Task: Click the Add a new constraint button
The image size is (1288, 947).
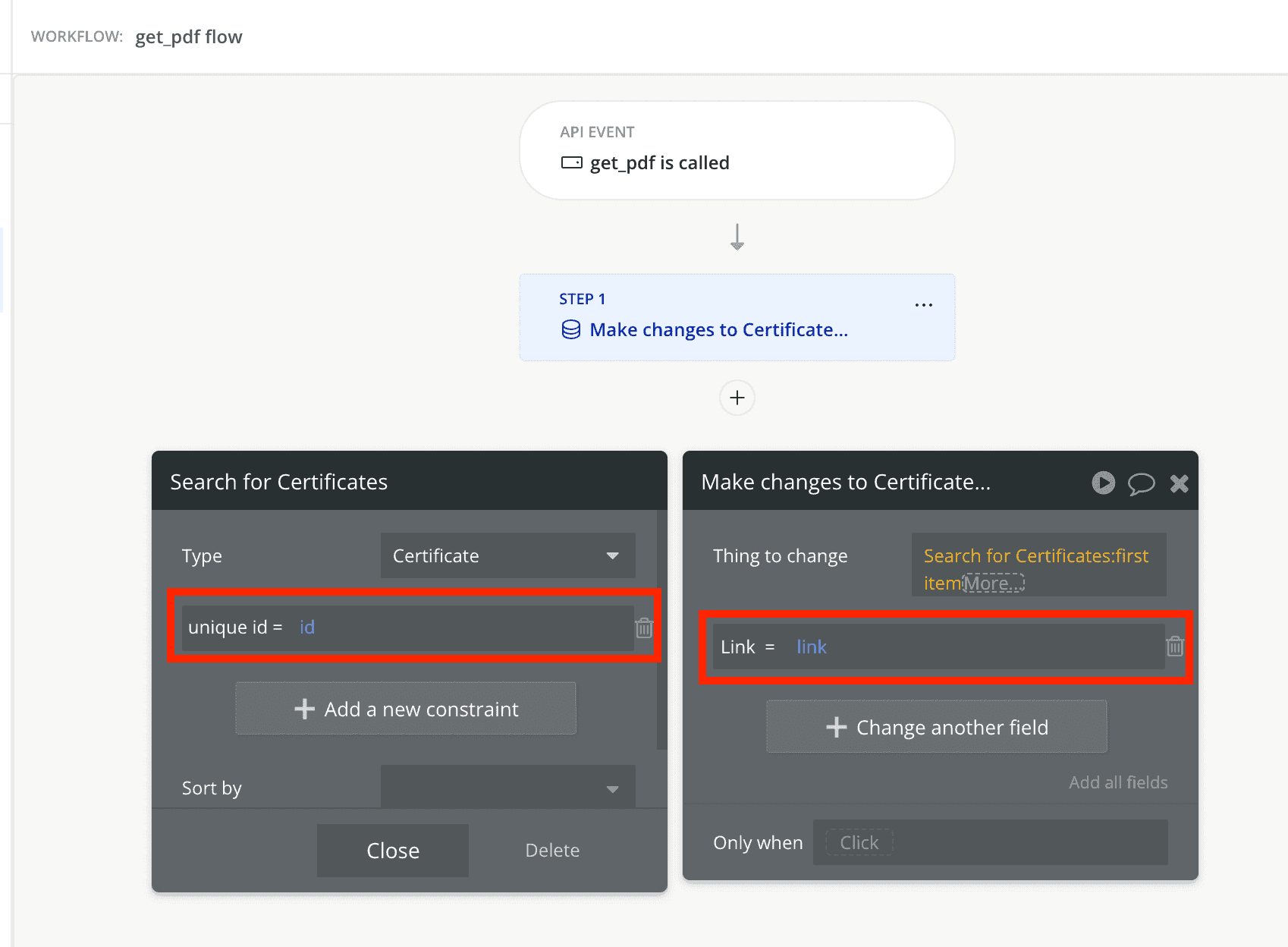Action: click(406, 709)
